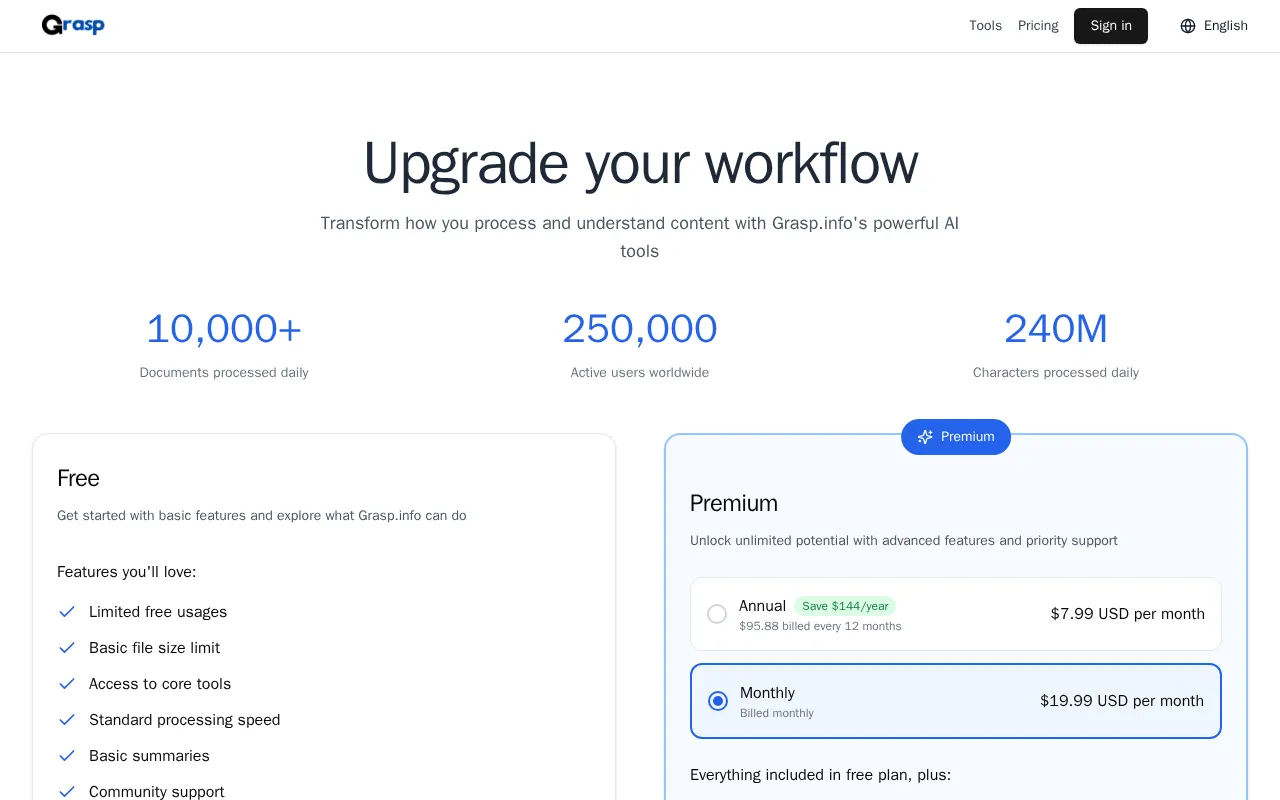Screen dimensions: 1280x800
Task: Click the Upgrade your workflow heading
Action: (x=640, y=163)
